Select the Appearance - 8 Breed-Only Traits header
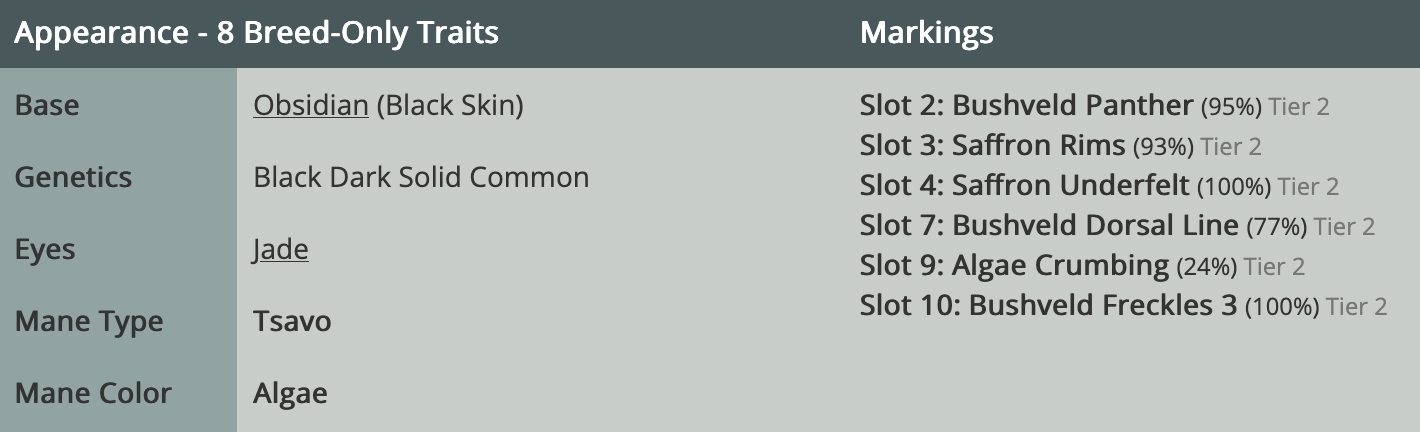Viewport: 1420px width, 432px height. tap(256, 33)
